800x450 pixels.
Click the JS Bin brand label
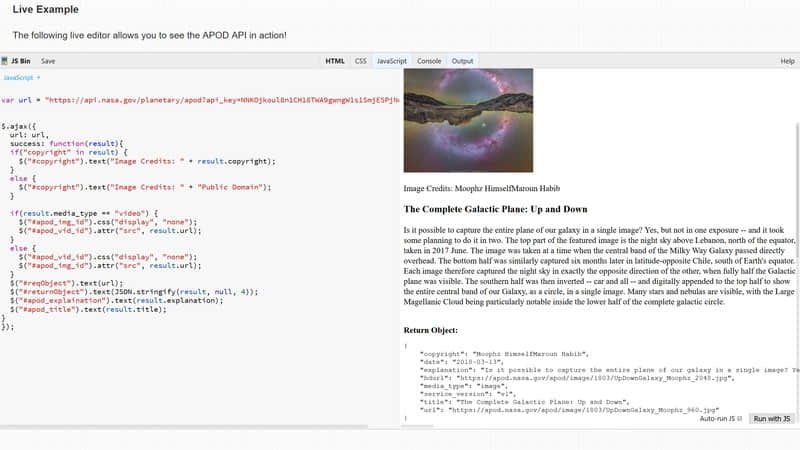(21, 61)
